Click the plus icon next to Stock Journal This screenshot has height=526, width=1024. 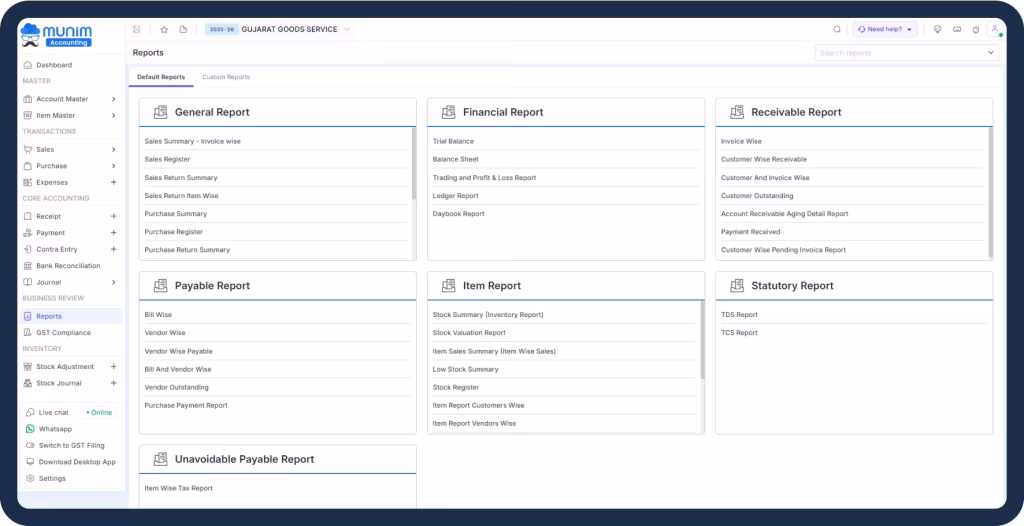pyautogui.click(x=114, y=384)
